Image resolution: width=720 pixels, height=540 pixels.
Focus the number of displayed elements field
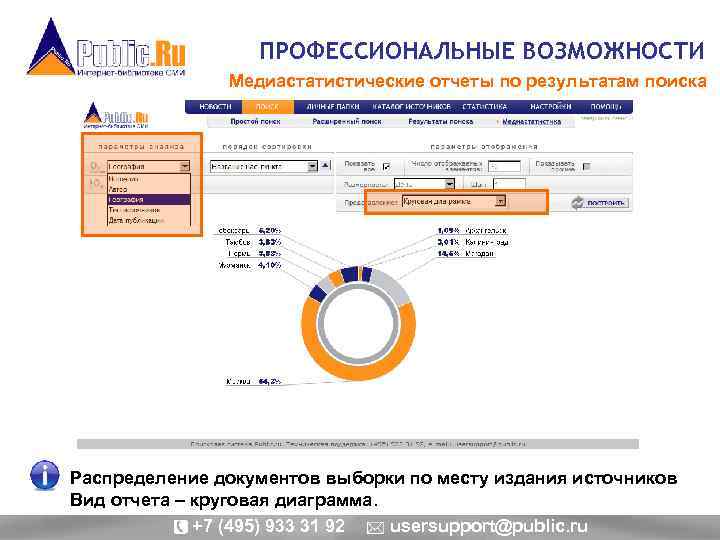[x=504, y=166]
